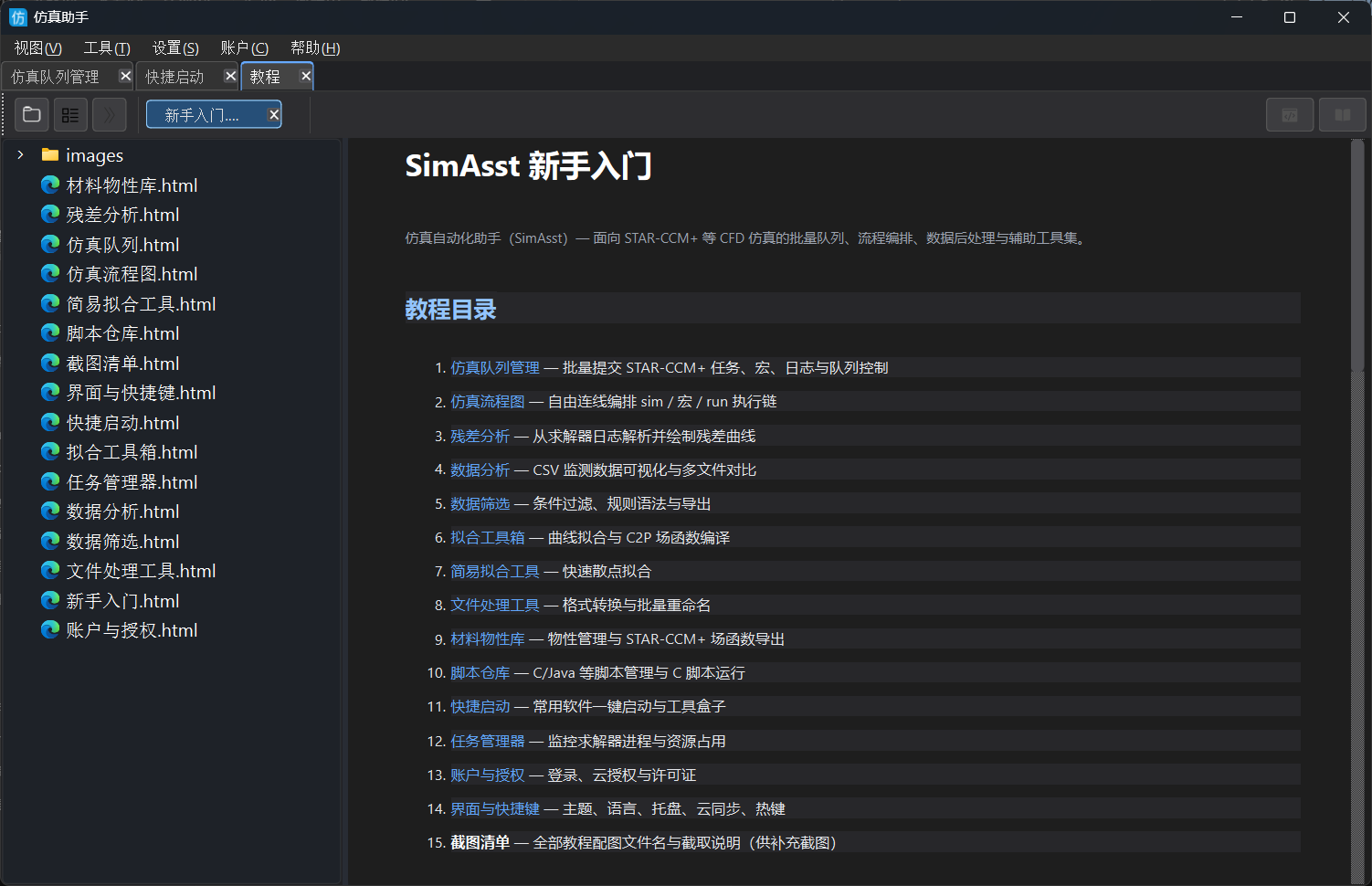Click the open-book reading mode icon
Image resolution: width=1372 pixels, height=886 pixels.
pyautogui.click(x=1343, y=115)
